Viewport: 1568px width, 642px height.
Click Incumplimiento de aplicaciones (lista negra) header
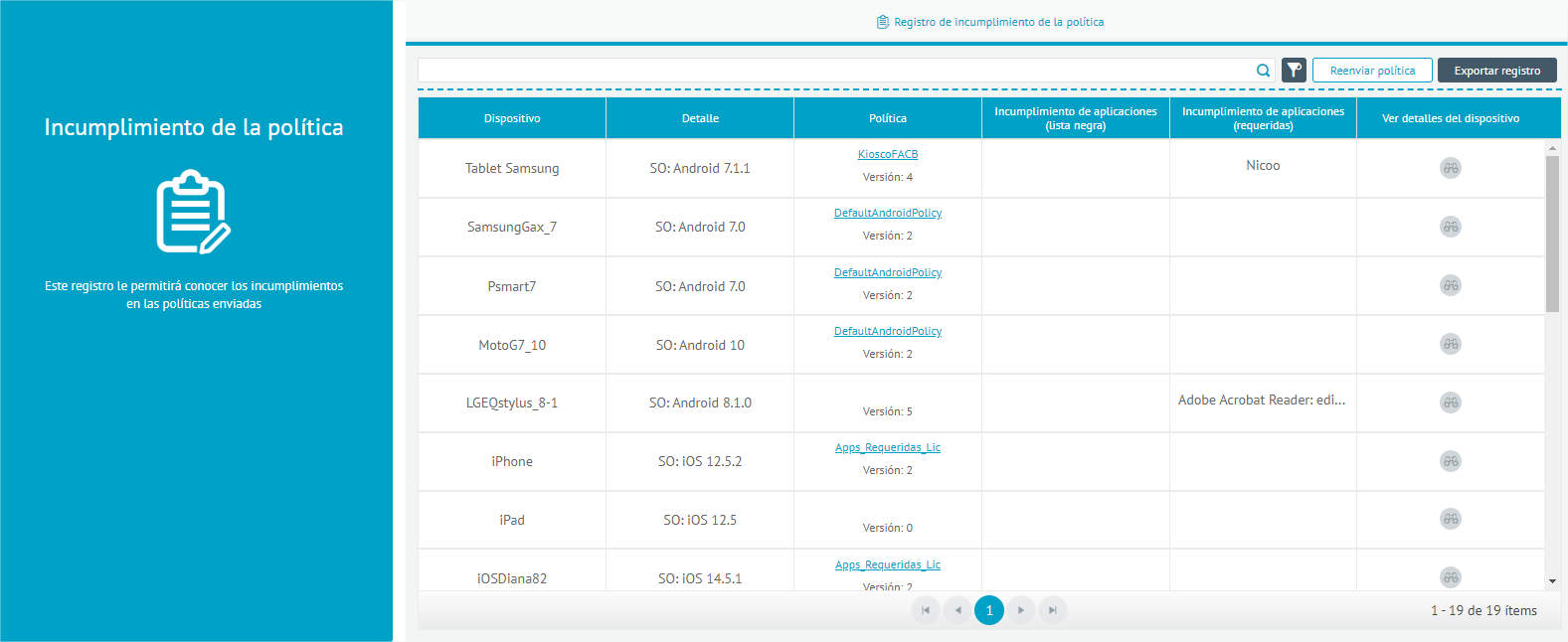(x=1076, y=118)
